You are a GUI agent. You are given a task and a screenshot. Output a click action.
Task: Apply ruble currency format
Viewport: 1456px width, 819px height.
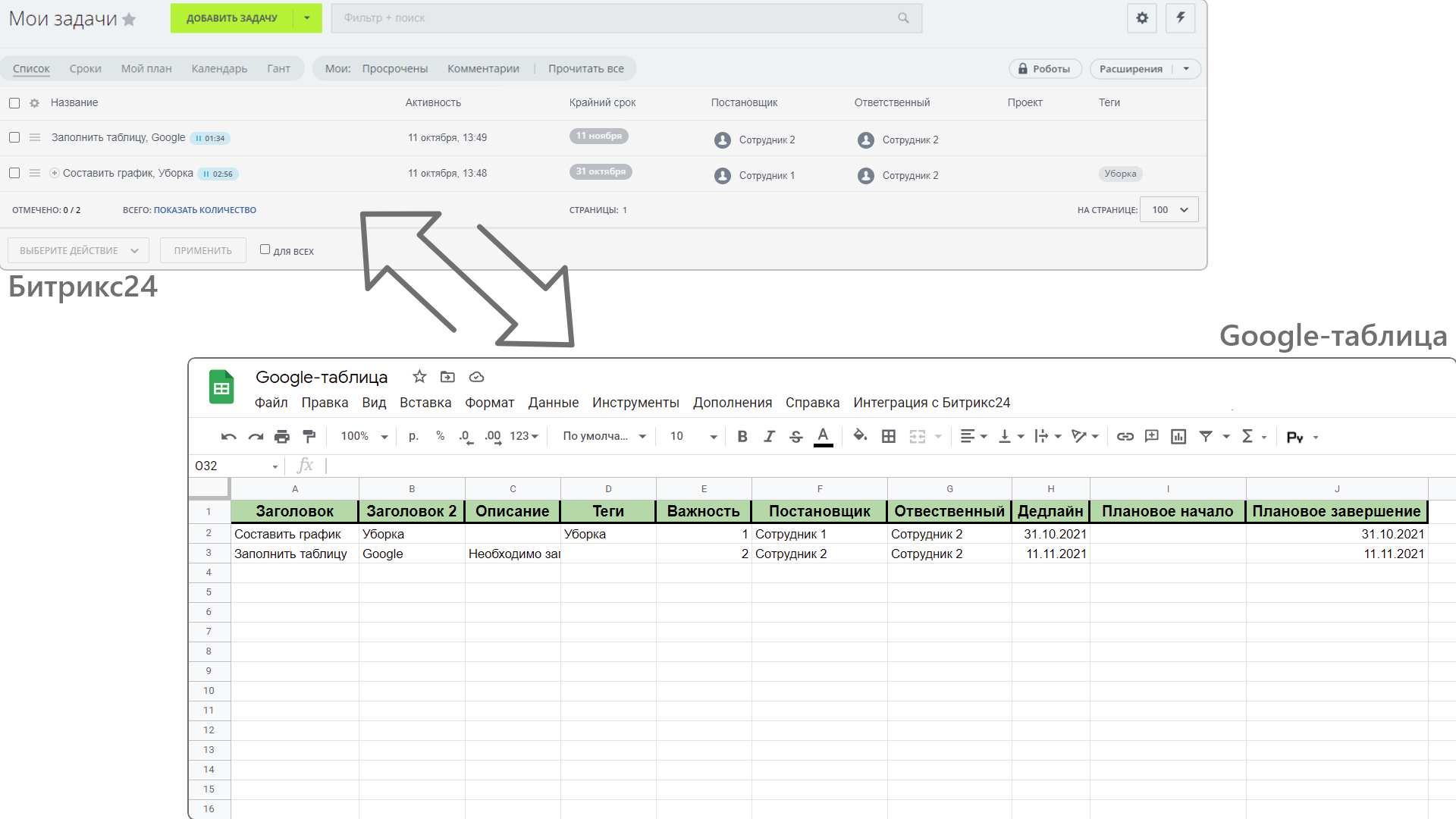[x=413, y=436]
